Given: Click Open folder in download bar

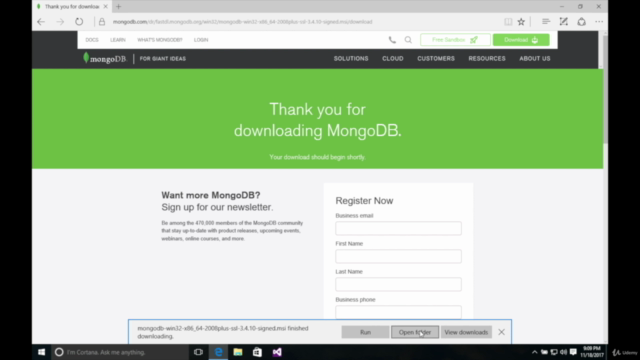Looking at the screenshot, I should (415, 332).
